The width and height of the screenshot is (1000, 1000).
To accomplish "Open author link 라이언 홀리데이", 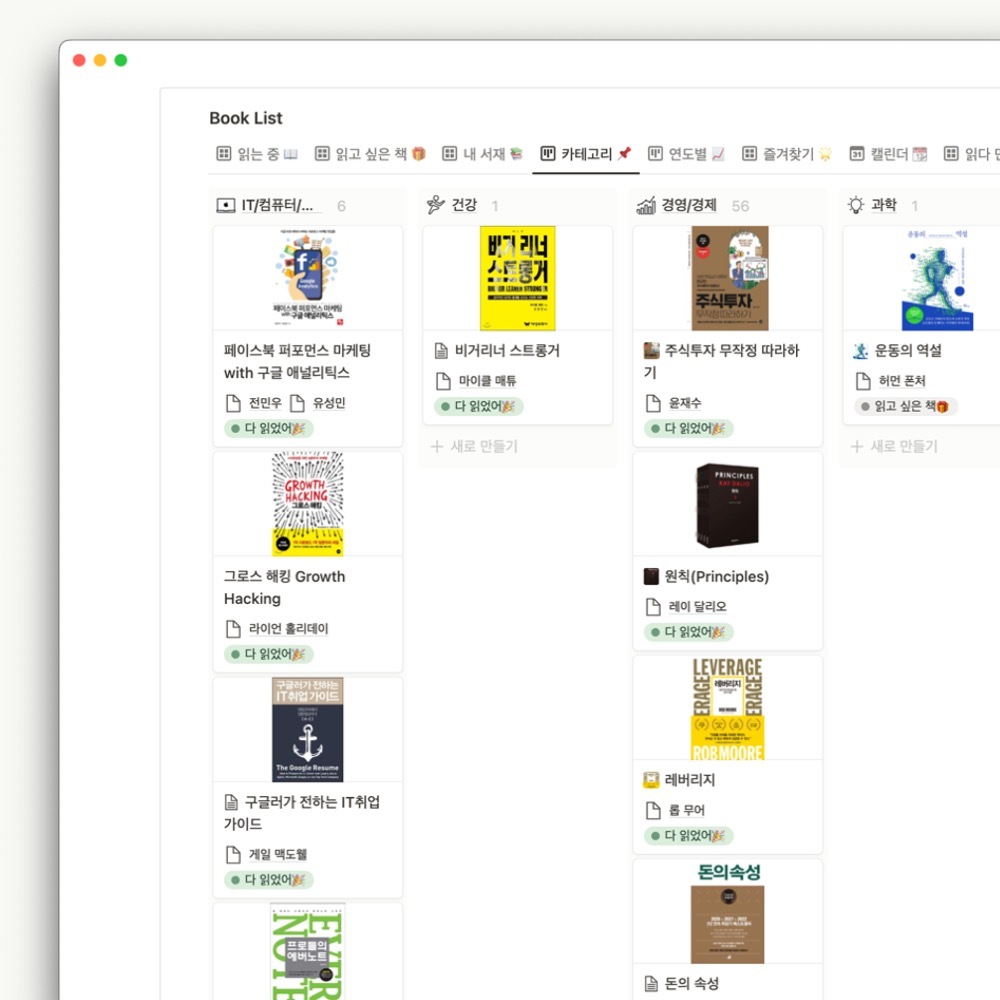I will point(288,629).
